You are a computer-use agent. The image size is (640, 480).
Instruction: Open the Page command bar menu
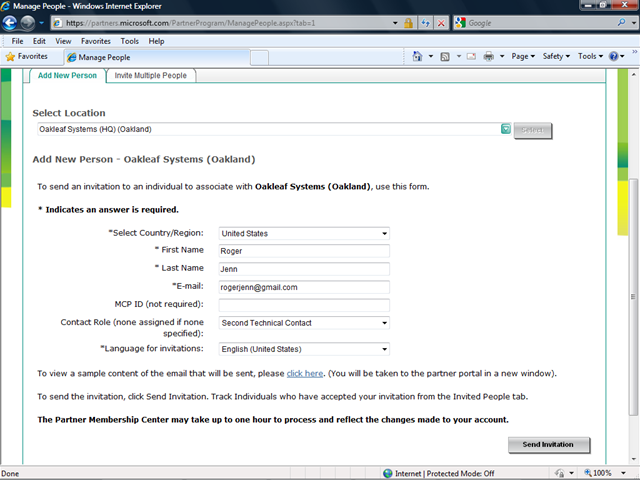tap(523, 56)
